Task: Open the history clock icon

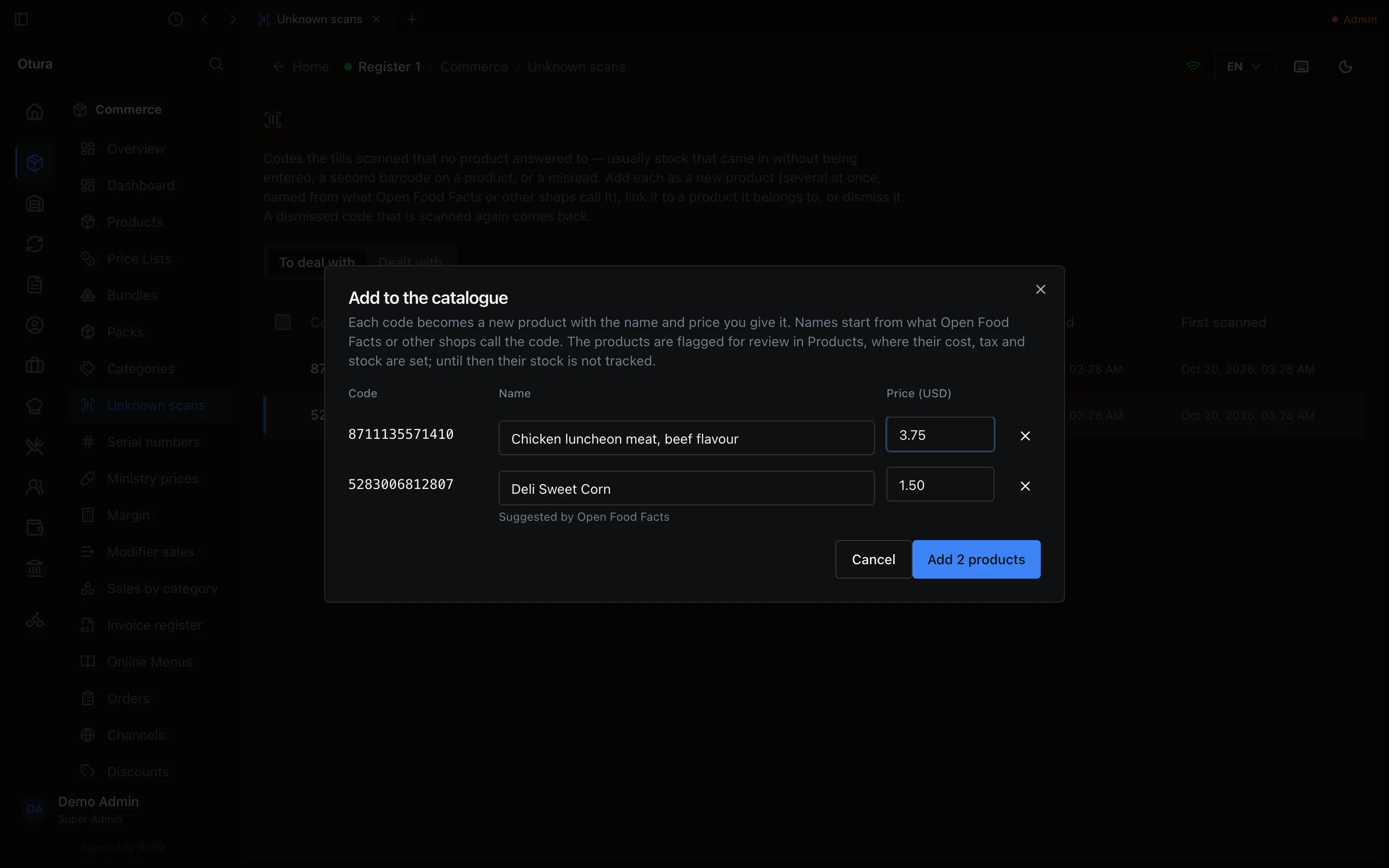Action: (x=176, y=19)
